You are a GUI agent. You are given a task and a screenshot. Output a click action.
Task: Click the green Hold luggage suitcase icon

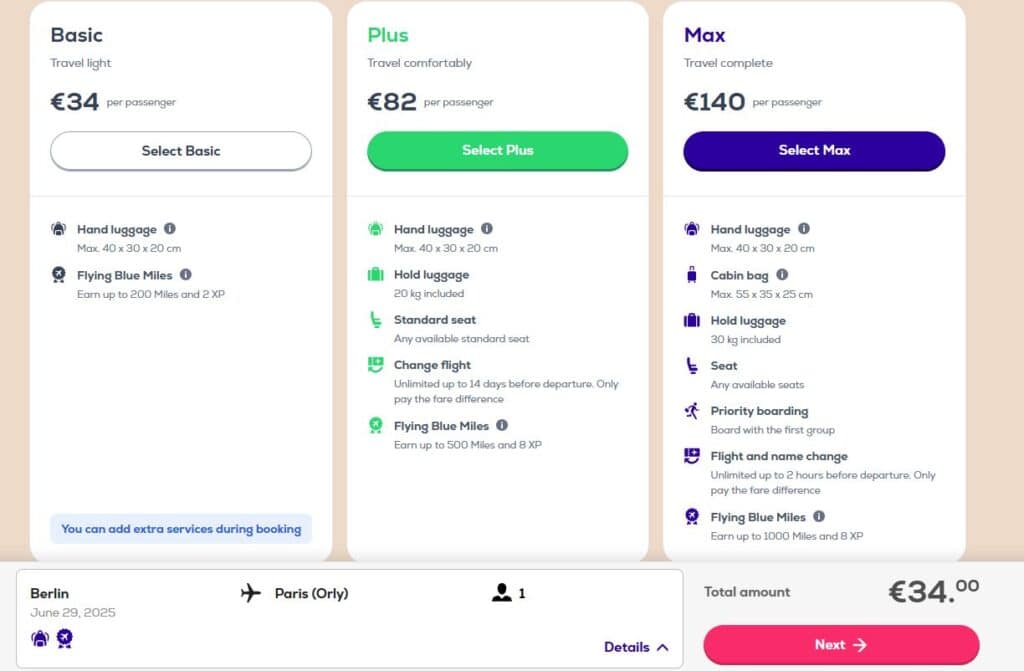tap(376, 275)
